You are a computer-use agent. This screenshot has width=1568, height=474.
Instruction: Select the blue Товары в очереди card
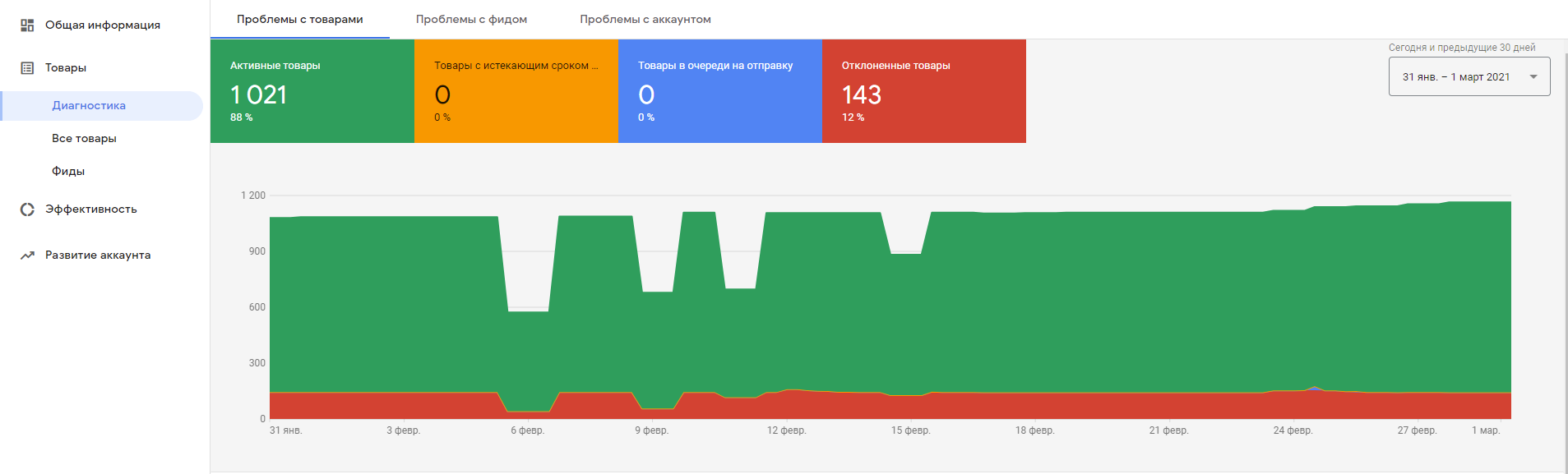click(x=719, y=91)
